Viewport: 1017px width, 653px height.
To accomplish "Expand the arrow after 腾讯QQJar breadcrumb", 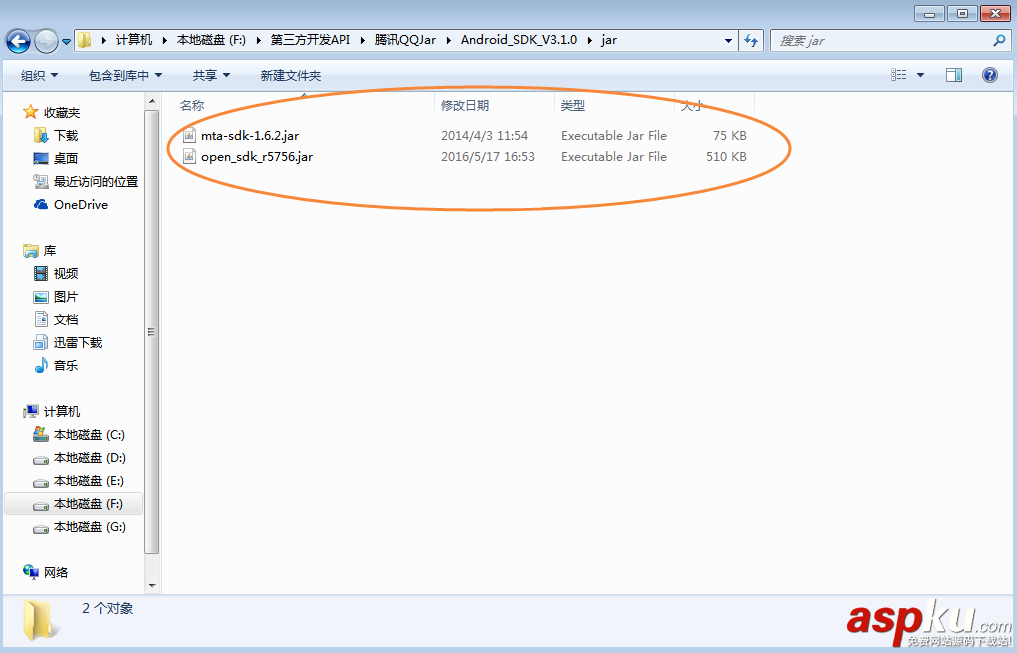I will [x=448, y=40].
